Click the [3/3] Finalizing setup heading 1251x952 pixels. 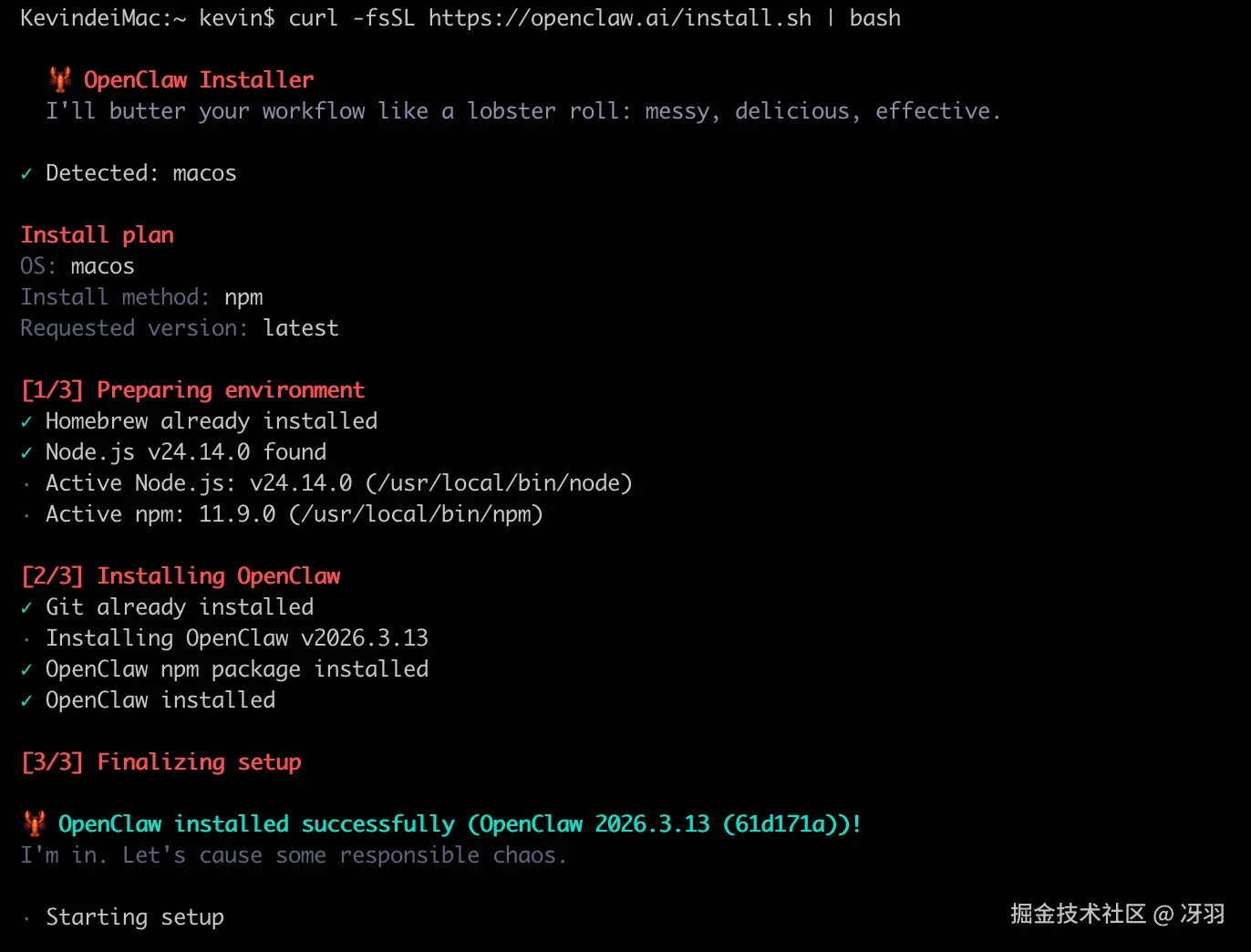[160, 762]
